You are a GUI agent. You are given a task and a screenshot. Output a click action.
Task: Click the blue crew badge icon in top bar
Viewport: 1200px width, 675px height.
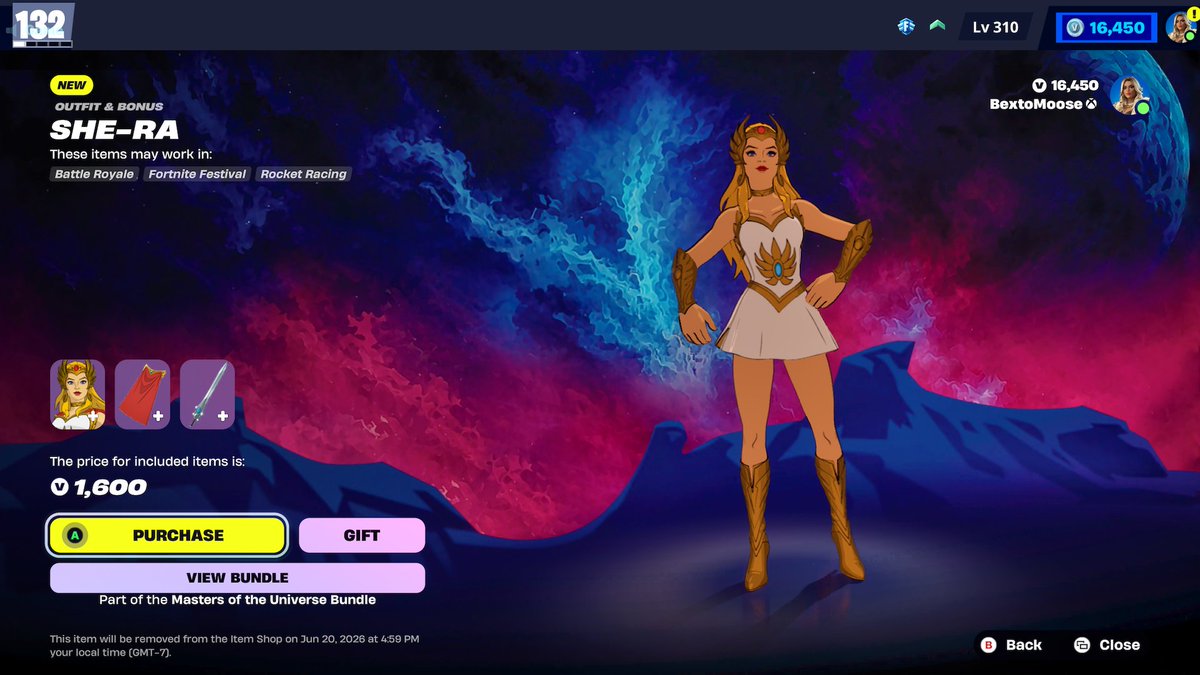(906, 27)
